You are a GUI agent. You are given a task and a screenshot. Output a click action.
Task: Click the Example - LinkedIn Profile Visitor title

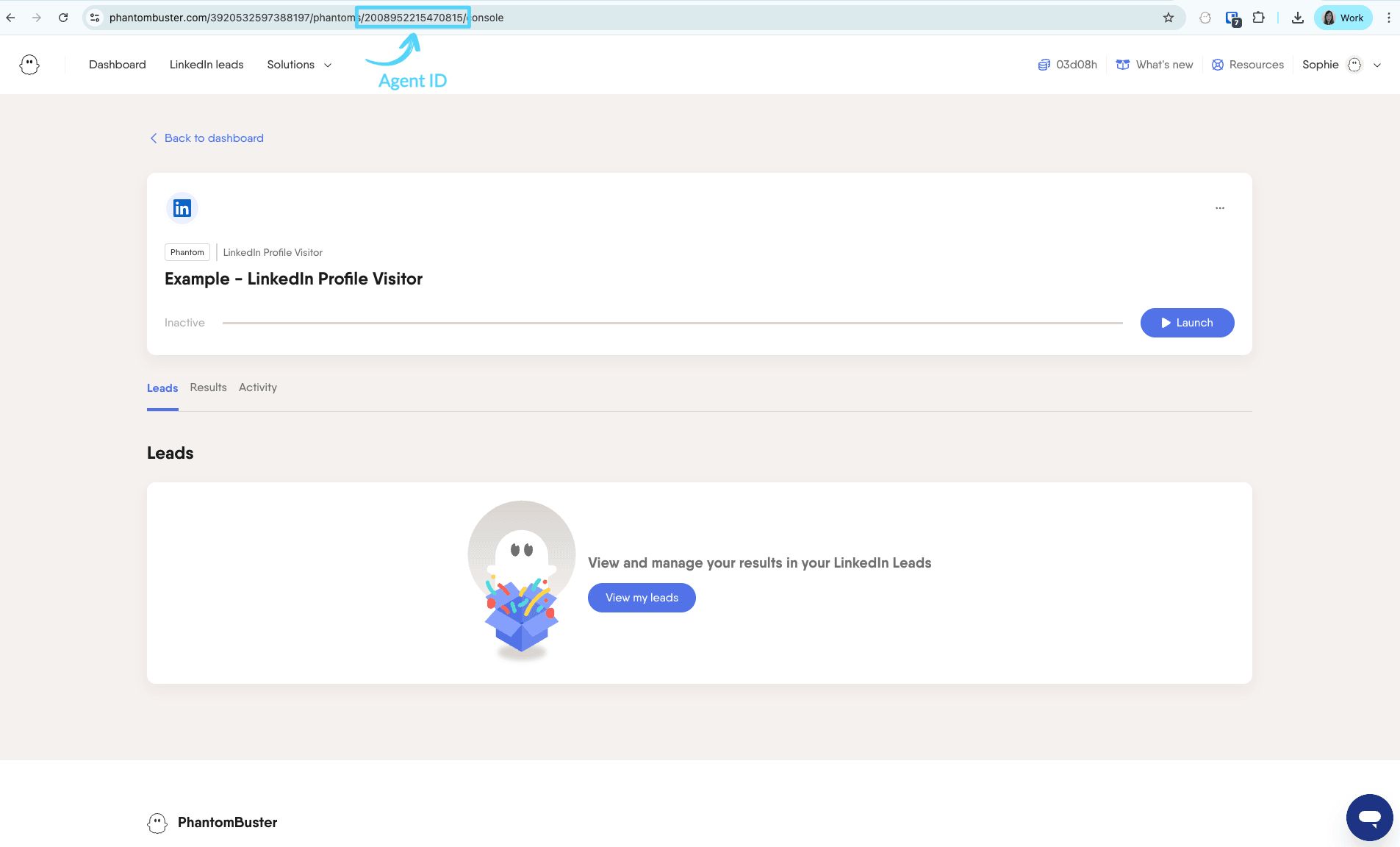(x=293, y=279)
